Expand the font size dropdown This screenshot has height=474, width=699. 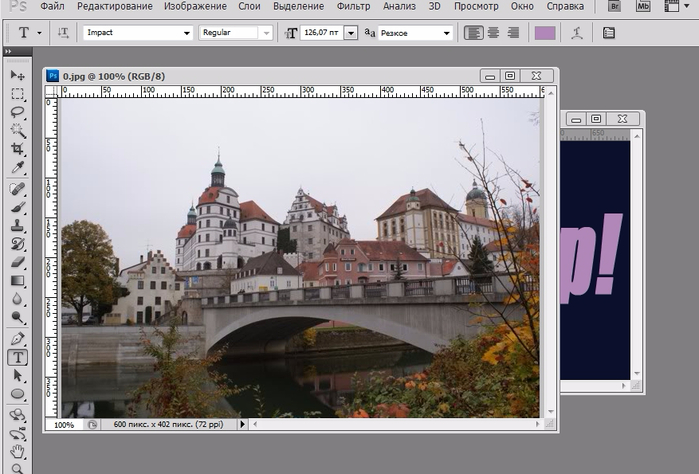350,33
